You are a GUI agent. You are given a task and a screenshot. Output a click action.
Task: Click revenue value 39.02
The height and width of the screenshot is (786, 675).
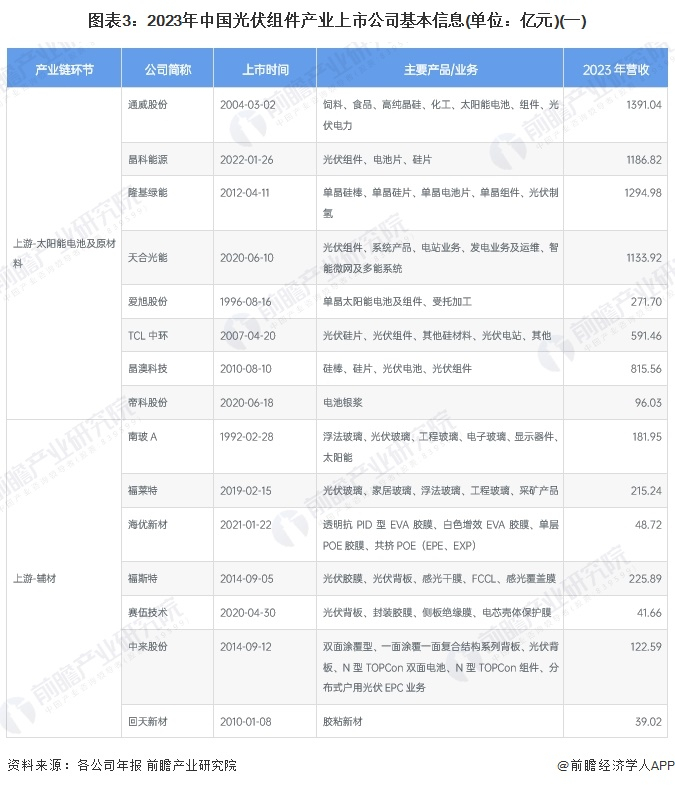[648, 722]
